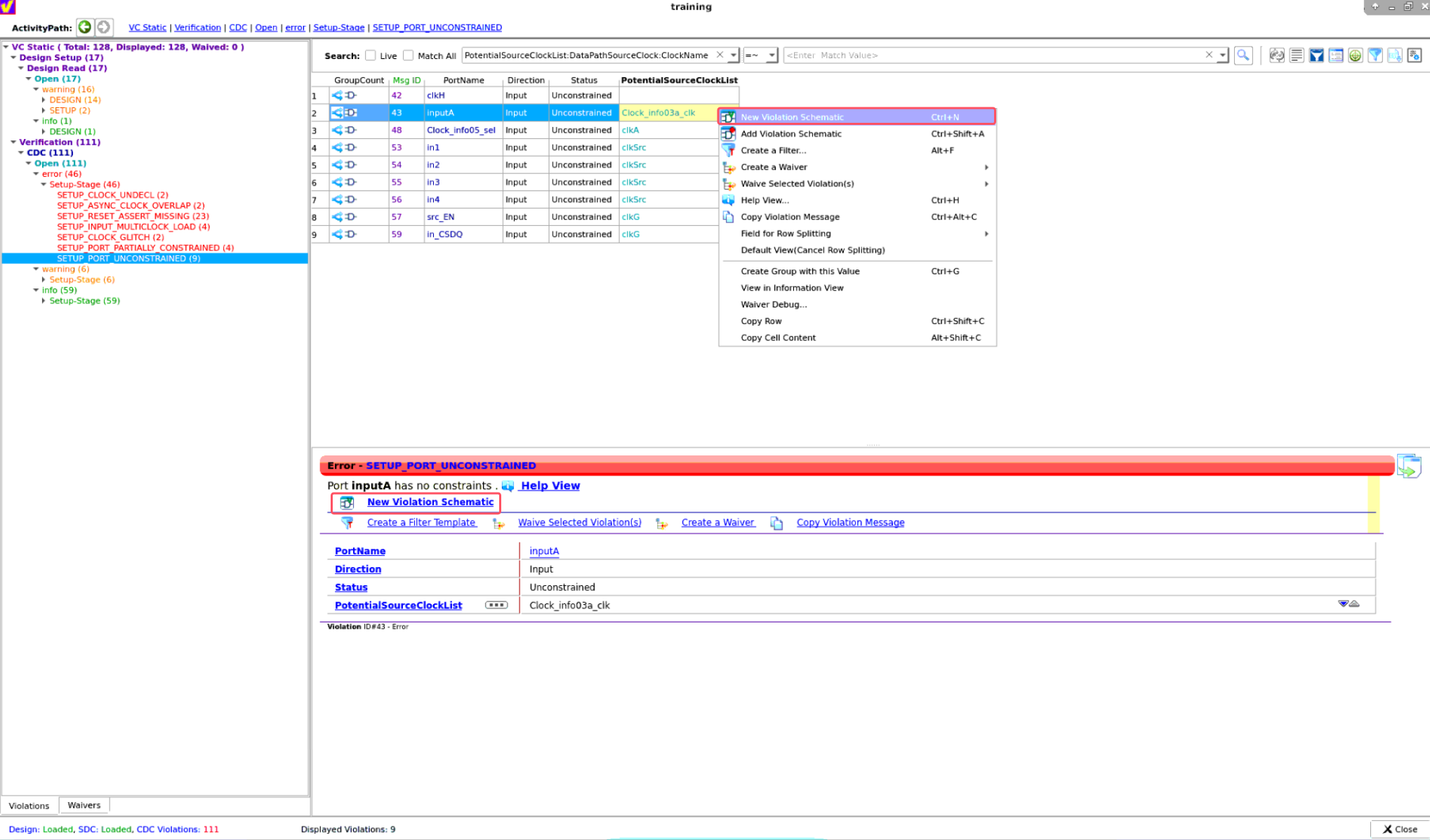The height and width of the screenshot is (840, 1430).
Task: Click the export CSV toolbar icon
Action: (x=1394, y=55)
